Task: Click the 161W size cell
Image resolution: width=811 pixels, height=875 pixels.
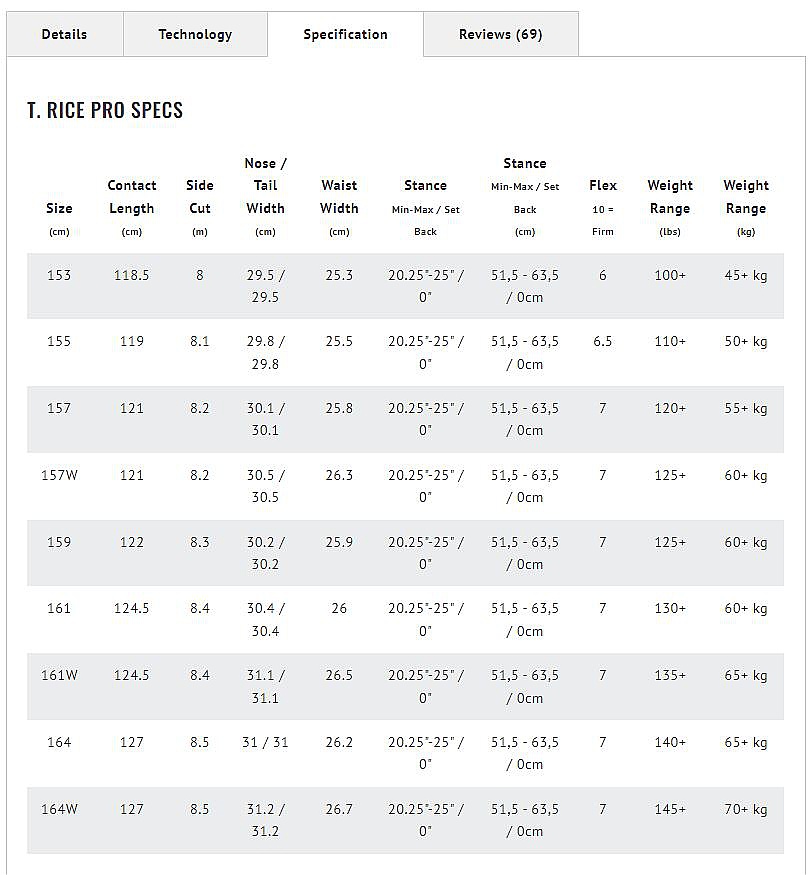Action: click(59, 675)
